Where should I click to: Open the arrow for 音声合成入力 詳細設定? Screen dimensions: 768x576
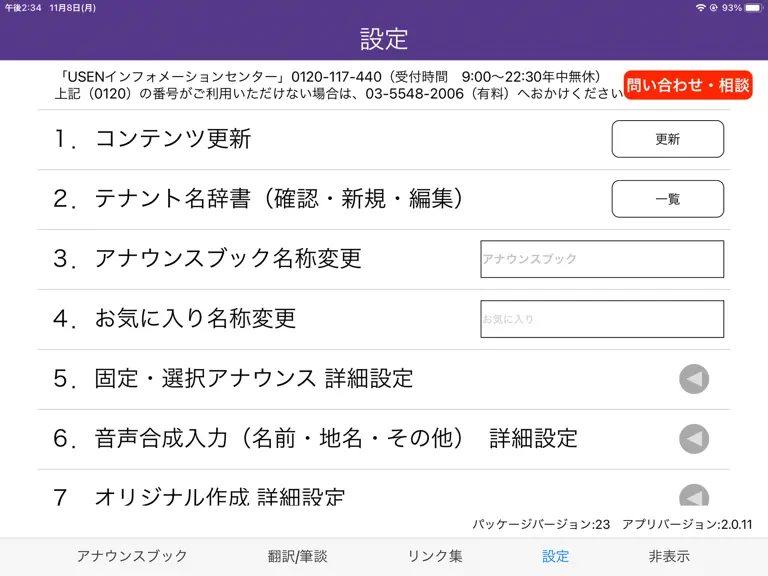click(x=694, y=438)
